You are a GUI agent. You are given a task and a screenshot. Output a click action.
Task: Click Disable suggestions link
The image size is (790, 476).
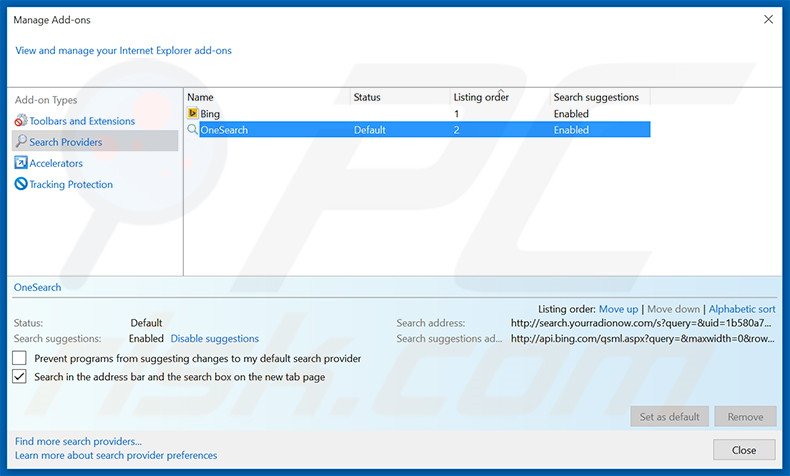(215, 338)
